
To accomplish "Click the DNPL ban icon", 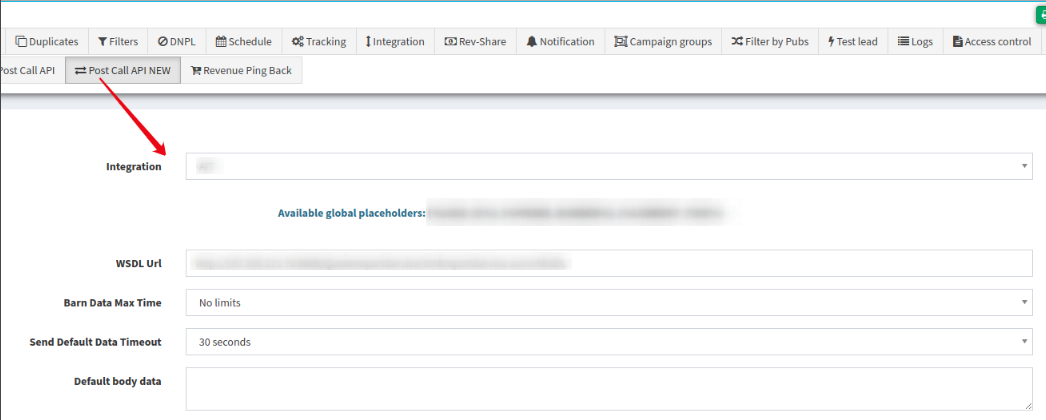I will (x=163, y=42).
